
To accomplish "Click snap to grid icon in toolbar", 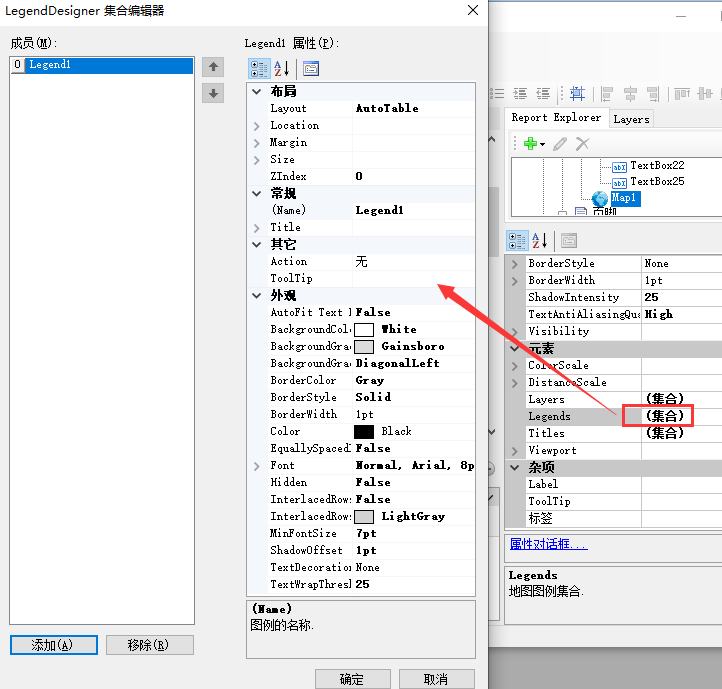I will [577, 94].
